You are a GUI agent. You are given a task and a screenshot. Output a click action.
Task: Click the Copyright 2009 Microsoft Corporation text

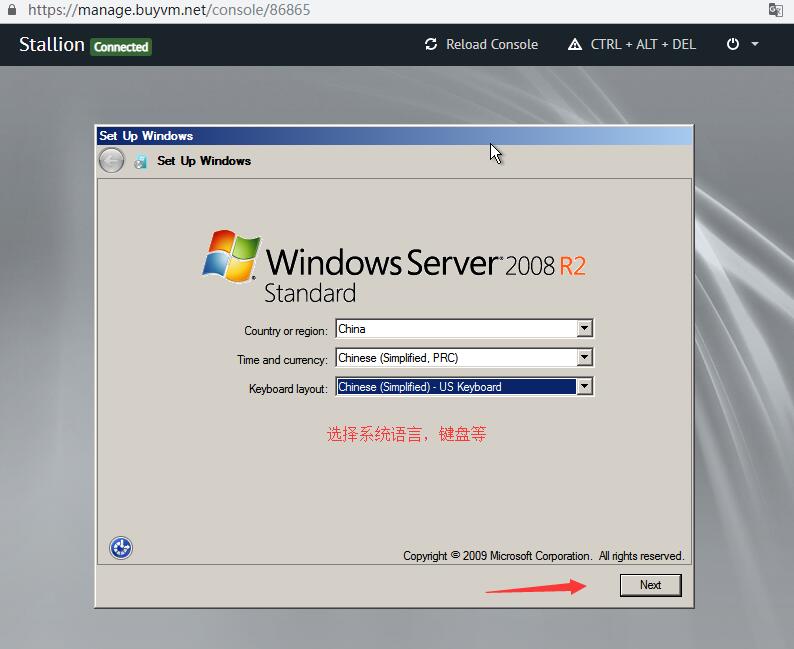(543, 556)
